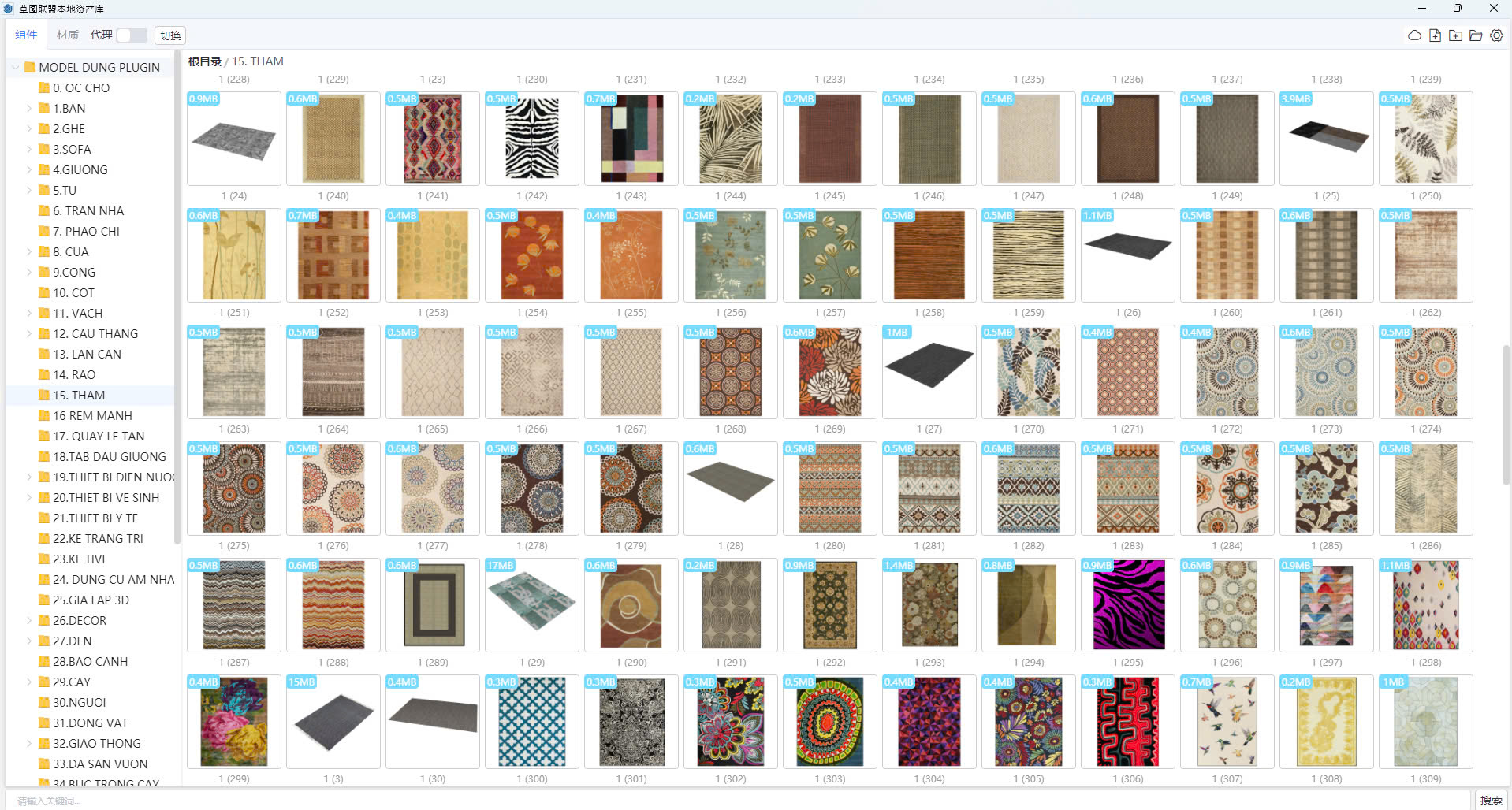This screenshot has height=810, width=1512.
Task: Select the zebra-stripe rug thumbnail 1 (242)
Action: [x=531, y=139]
